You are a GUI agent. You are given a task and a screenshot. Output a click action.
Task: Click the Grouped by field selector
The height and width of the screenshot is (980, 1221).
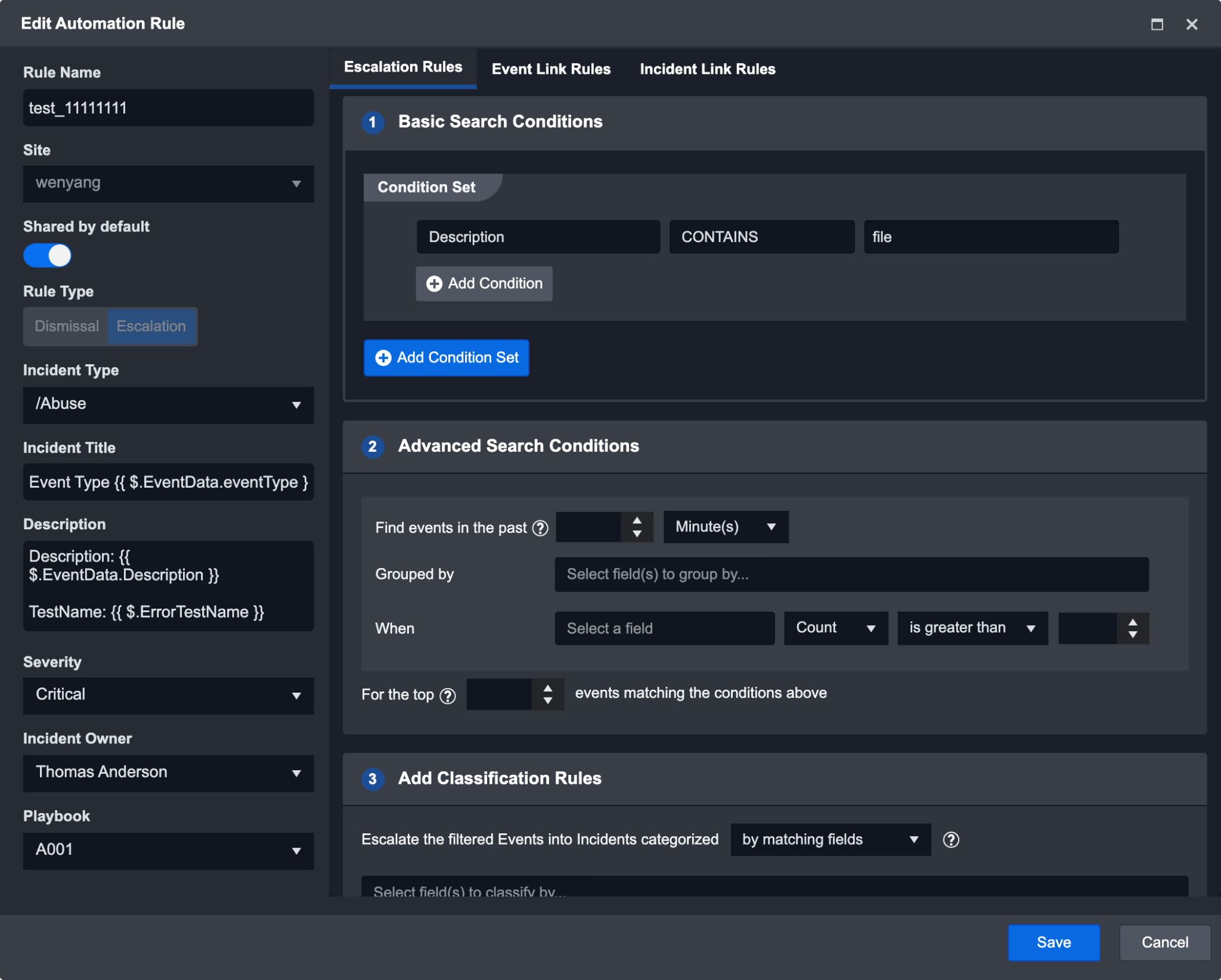[851, 574]
